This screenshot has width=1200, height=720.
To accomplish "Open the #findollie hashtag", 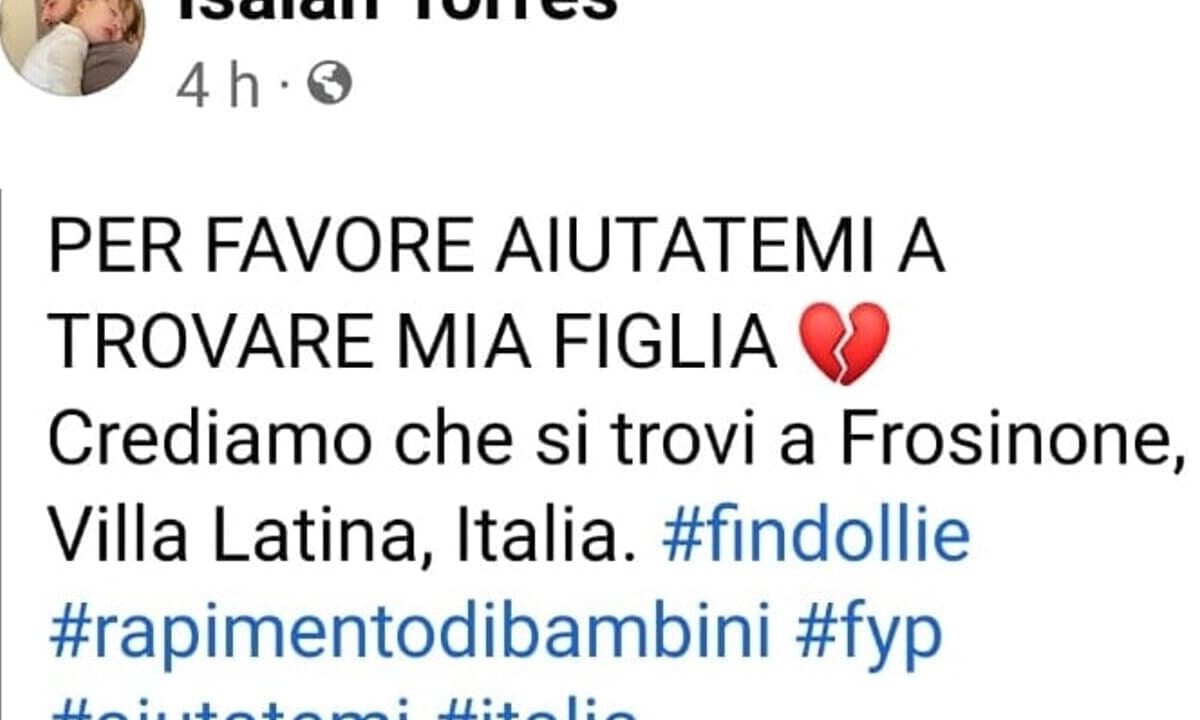I will pyautogui.click(x=816, y=537).
